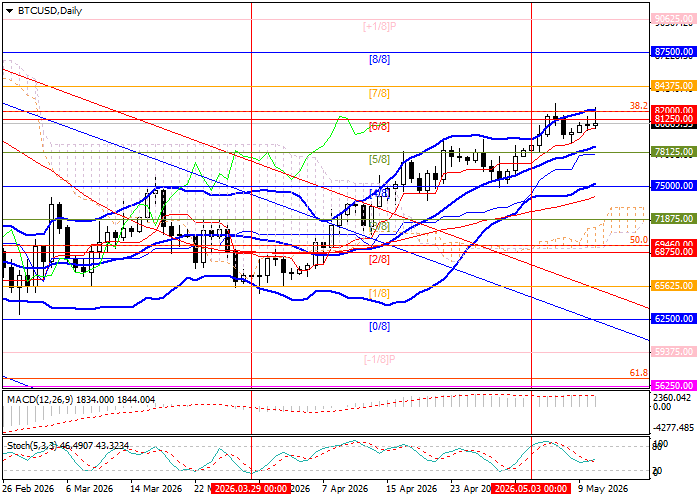Viewport: 700px width, 500px height.
Task: Select the 2026.03.29 00:00 date marker
Action: pyautogui.click(x=250, y=488)
